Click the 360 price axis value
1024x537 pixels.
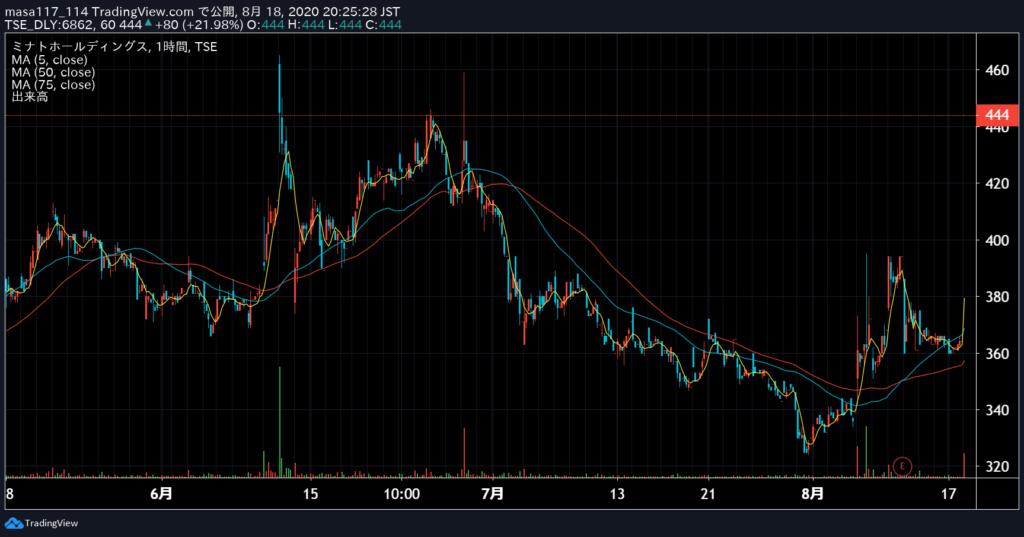997,353
